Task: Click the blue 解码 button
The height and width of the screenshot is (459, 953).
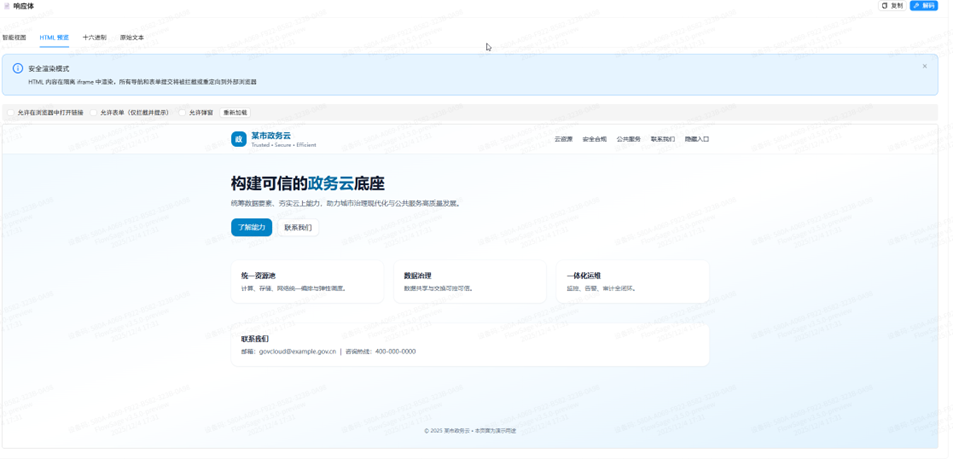Action: coord(924,5)
